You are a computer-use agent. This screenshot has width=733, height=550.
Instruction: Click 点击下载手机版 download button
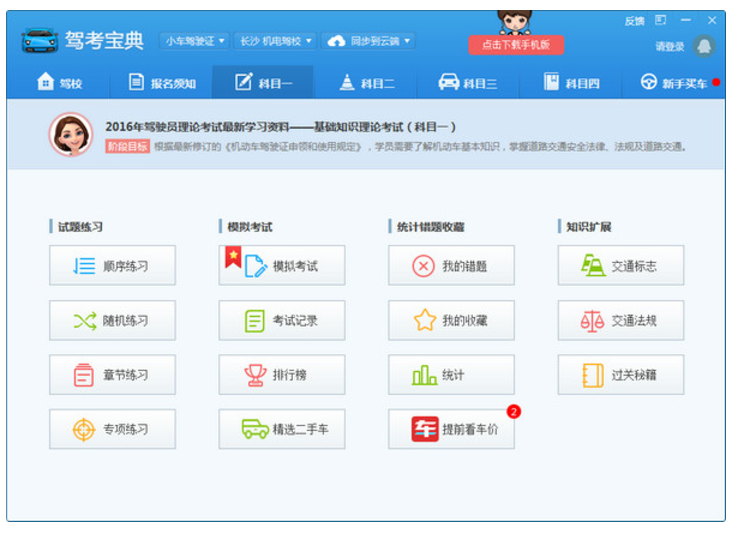point(515,45)
